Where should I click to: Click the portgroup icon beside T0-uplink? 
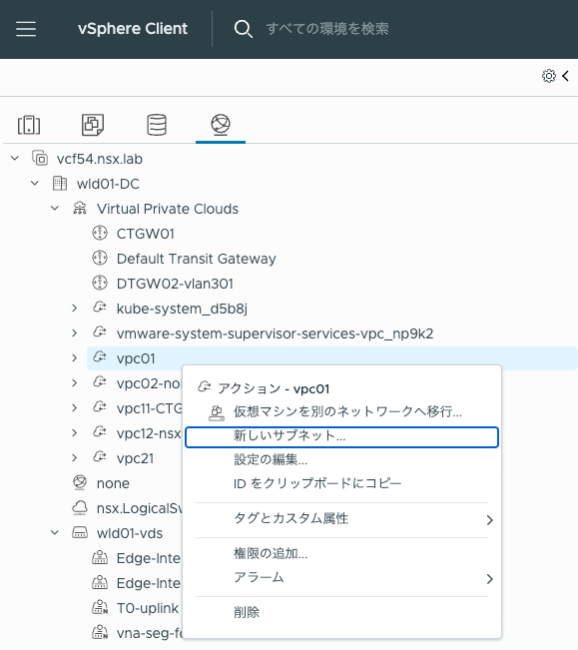pos(100,607)
